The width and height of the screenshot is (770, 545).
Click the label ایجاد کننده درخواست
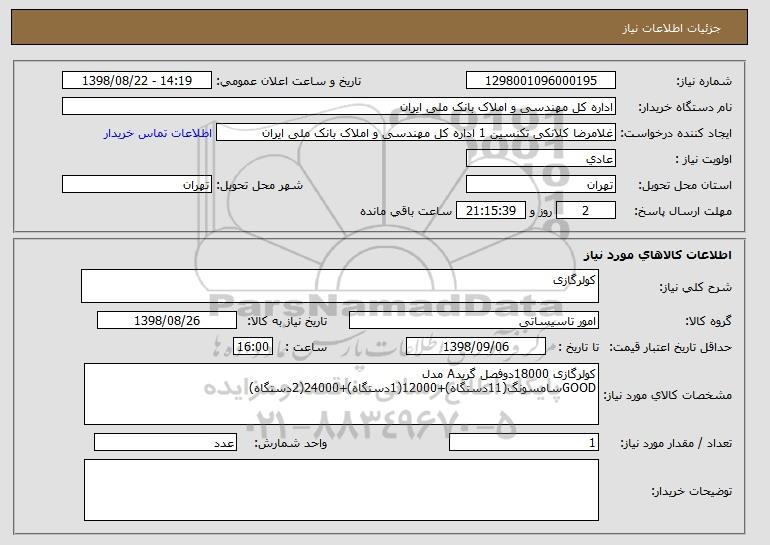point(676,134)
